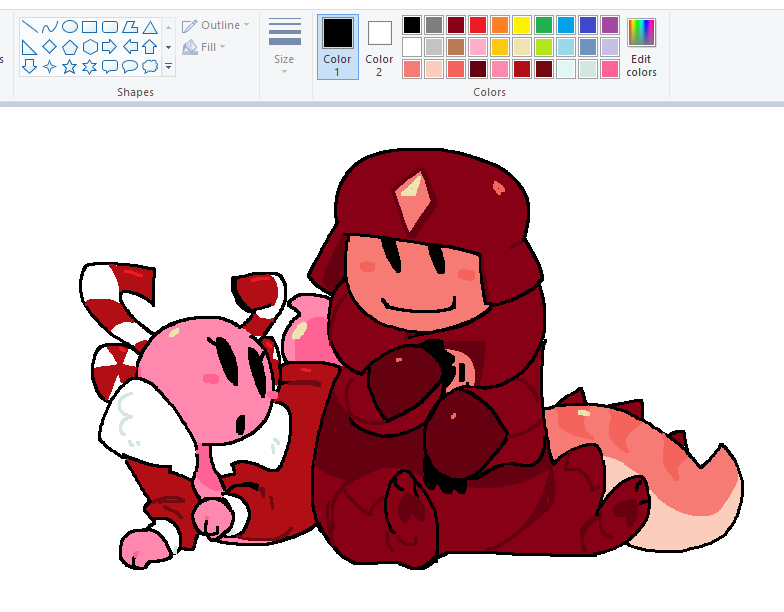Select the Pentagon shape

pos(70,47)
